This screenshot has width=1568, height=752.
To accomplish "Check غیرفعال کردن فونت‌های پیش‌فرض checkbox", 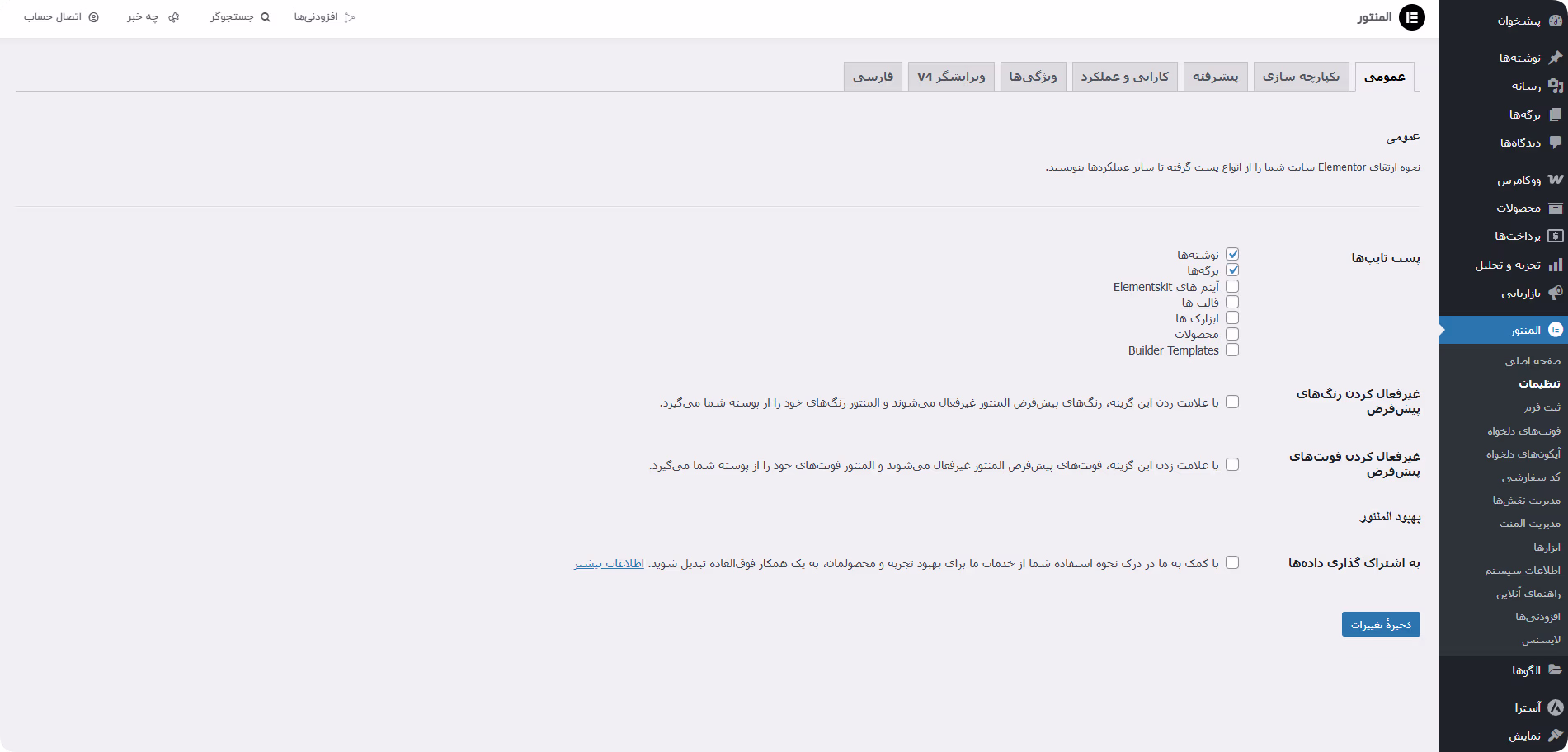I will tap(1232, 465).
